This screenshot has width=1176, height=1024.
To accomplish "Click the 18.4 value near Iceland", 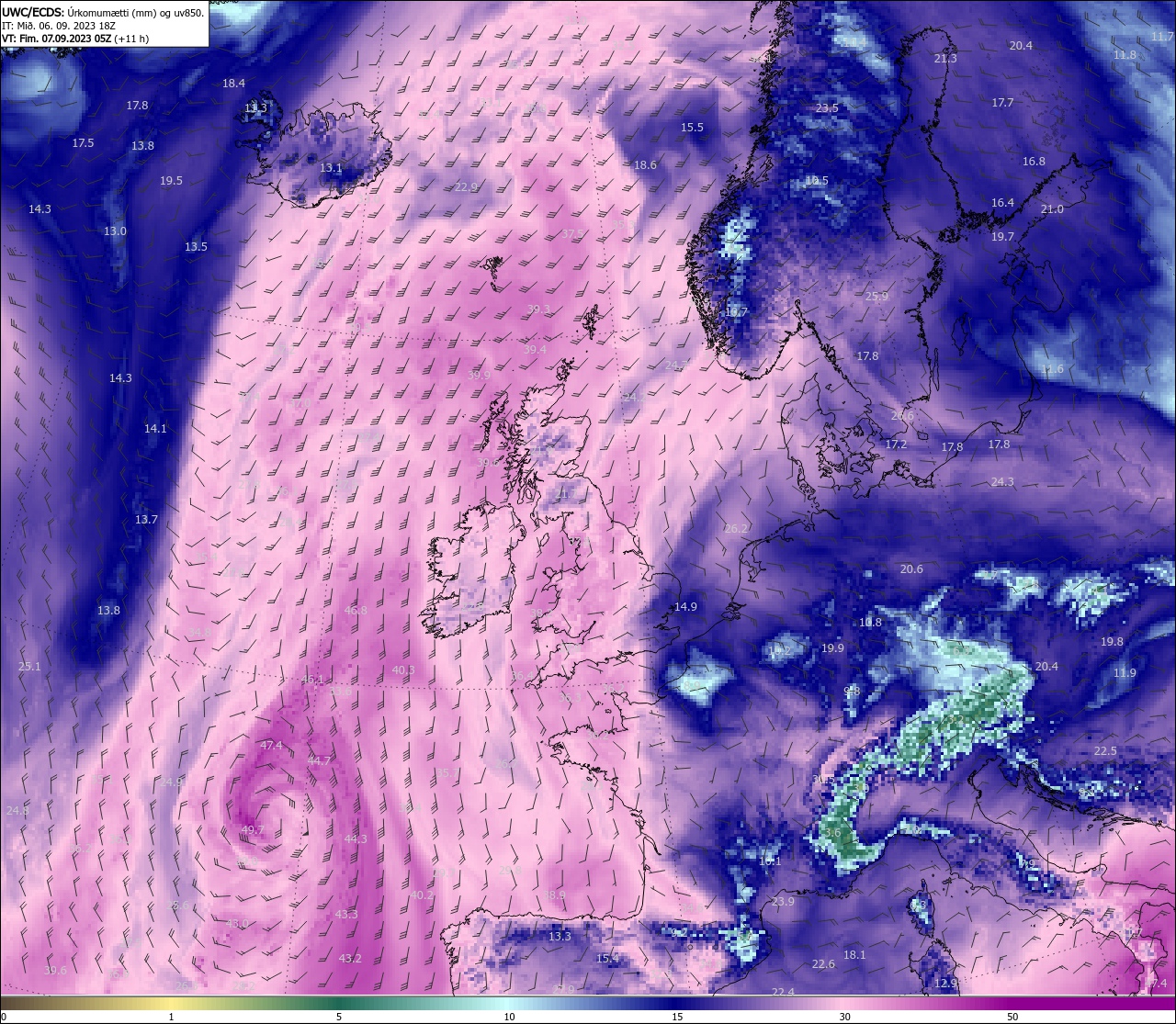I will pos(233,83).
